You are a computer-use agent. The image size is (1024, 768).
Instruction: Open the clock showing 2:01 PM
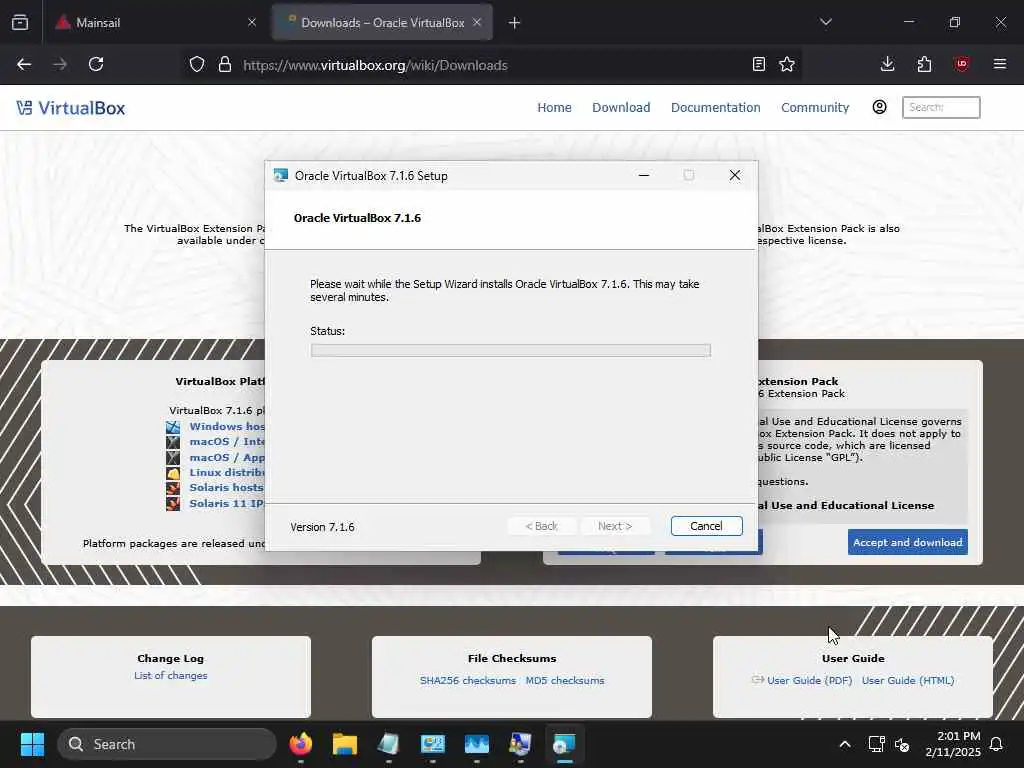click(x=953, y=744)
